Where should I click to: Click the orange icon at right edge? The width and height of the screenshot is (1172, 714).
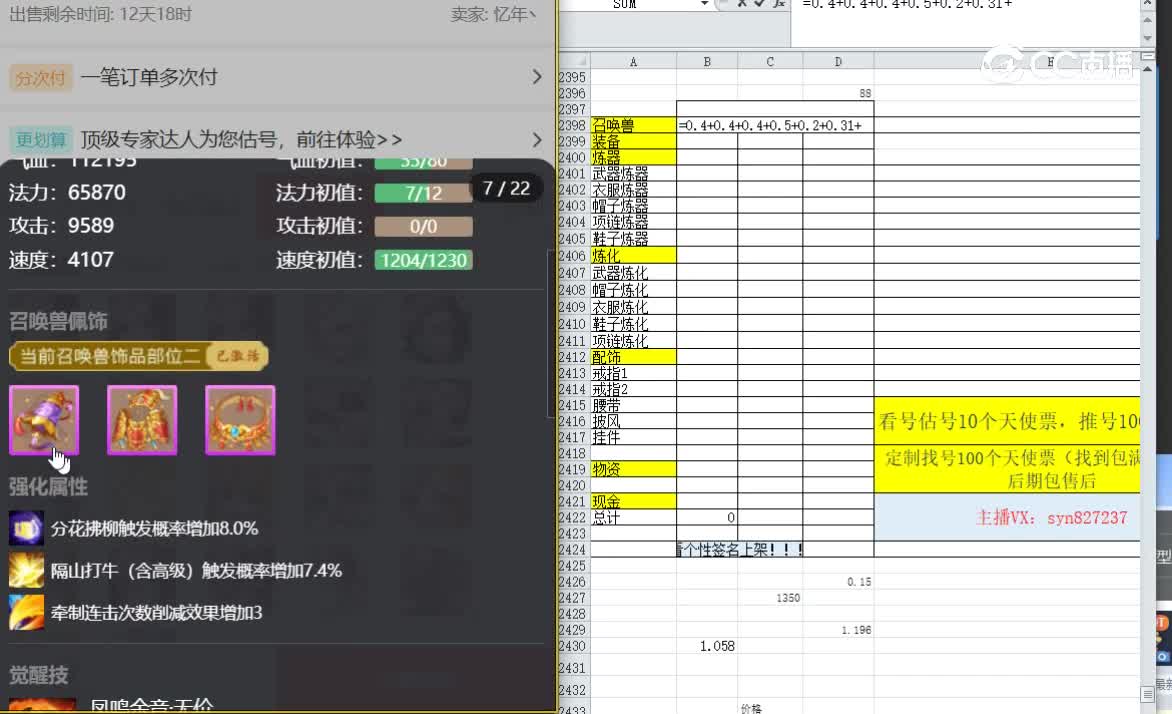[x=1162, y=623]
